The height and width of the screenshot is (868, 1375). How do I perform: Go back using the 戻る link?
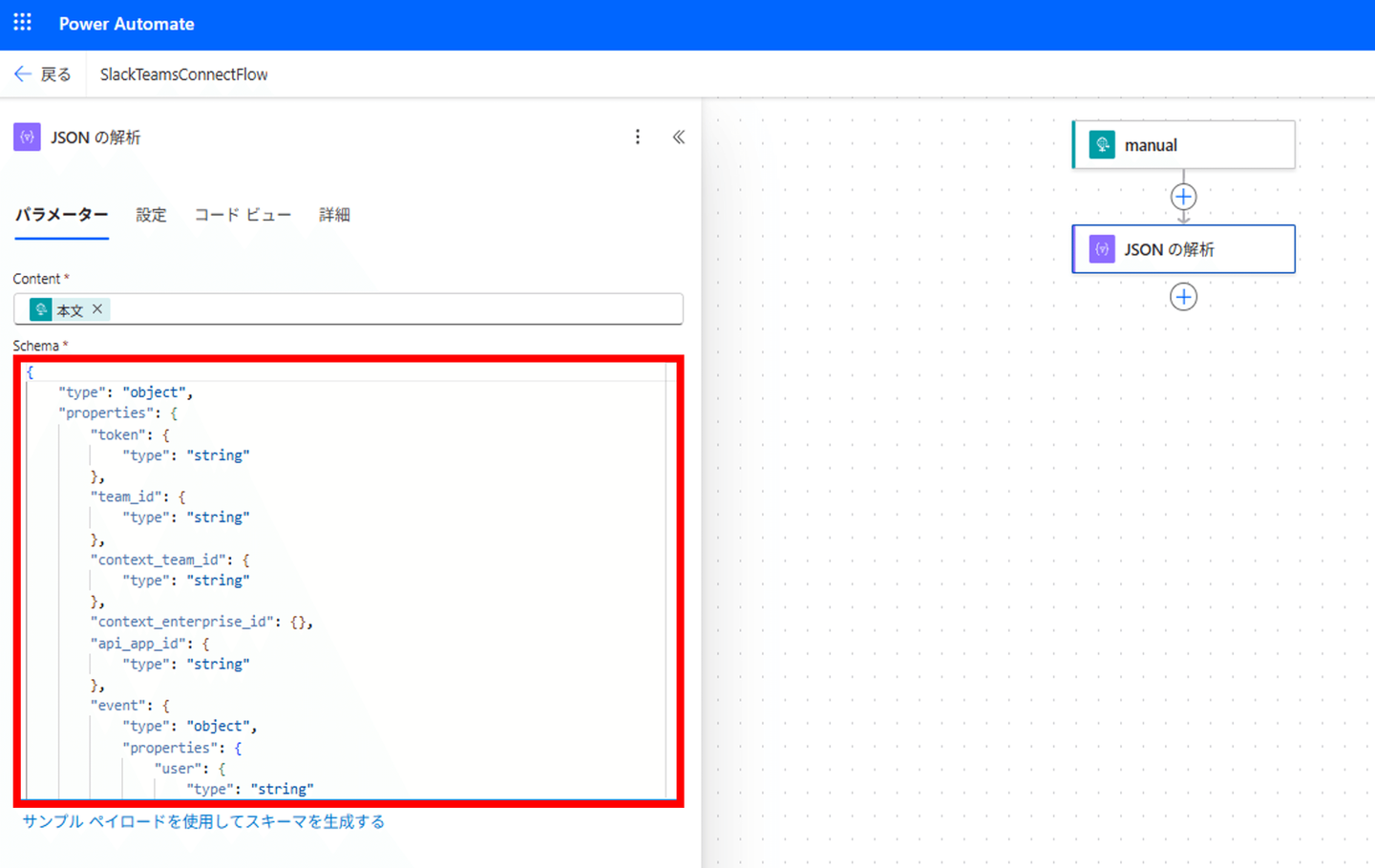click(55, 74)
